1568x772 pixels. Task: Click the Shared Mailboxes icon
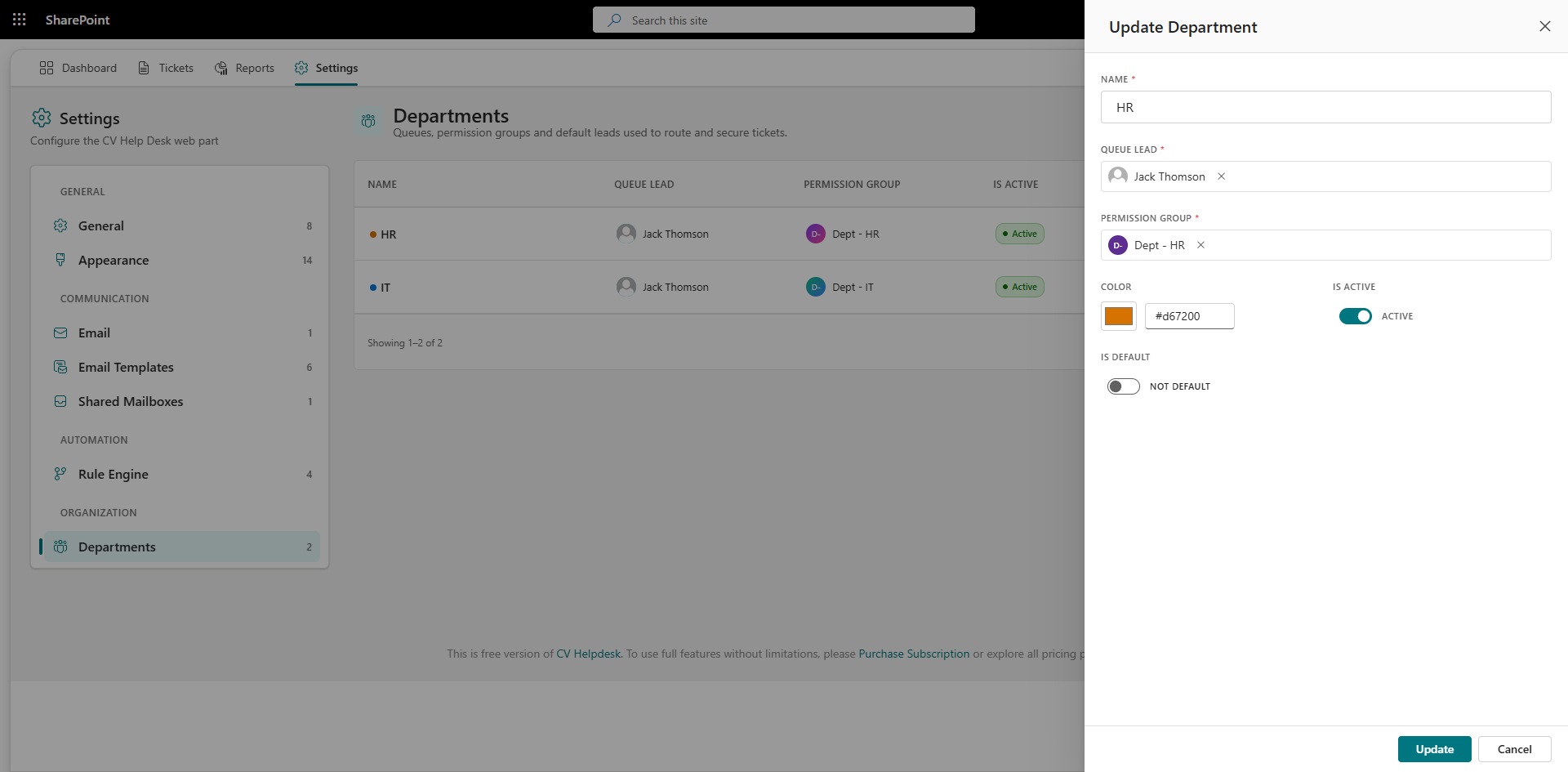point(60,401)
